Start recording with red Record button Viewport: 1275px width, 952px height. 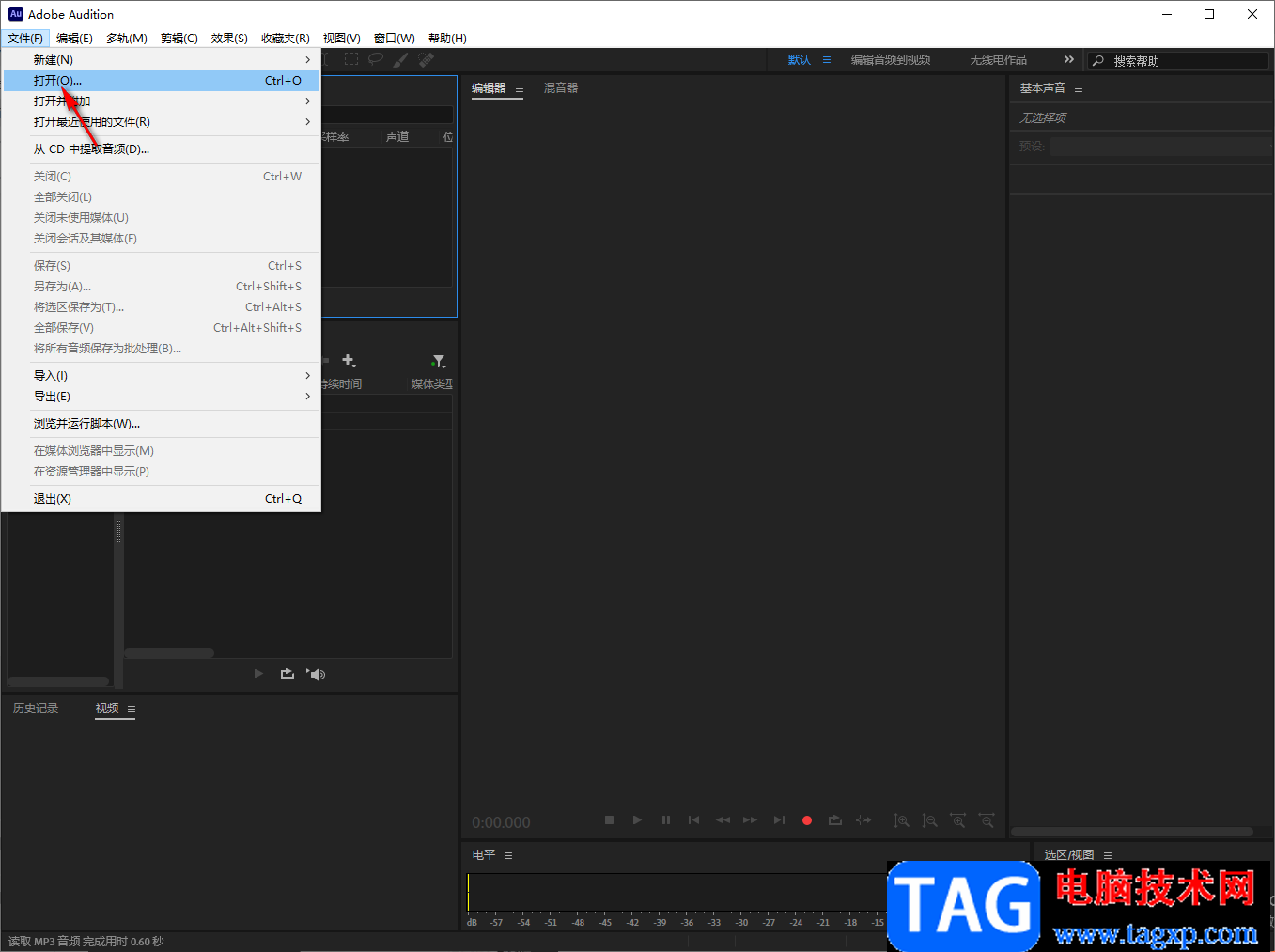[x=806, y=820]
